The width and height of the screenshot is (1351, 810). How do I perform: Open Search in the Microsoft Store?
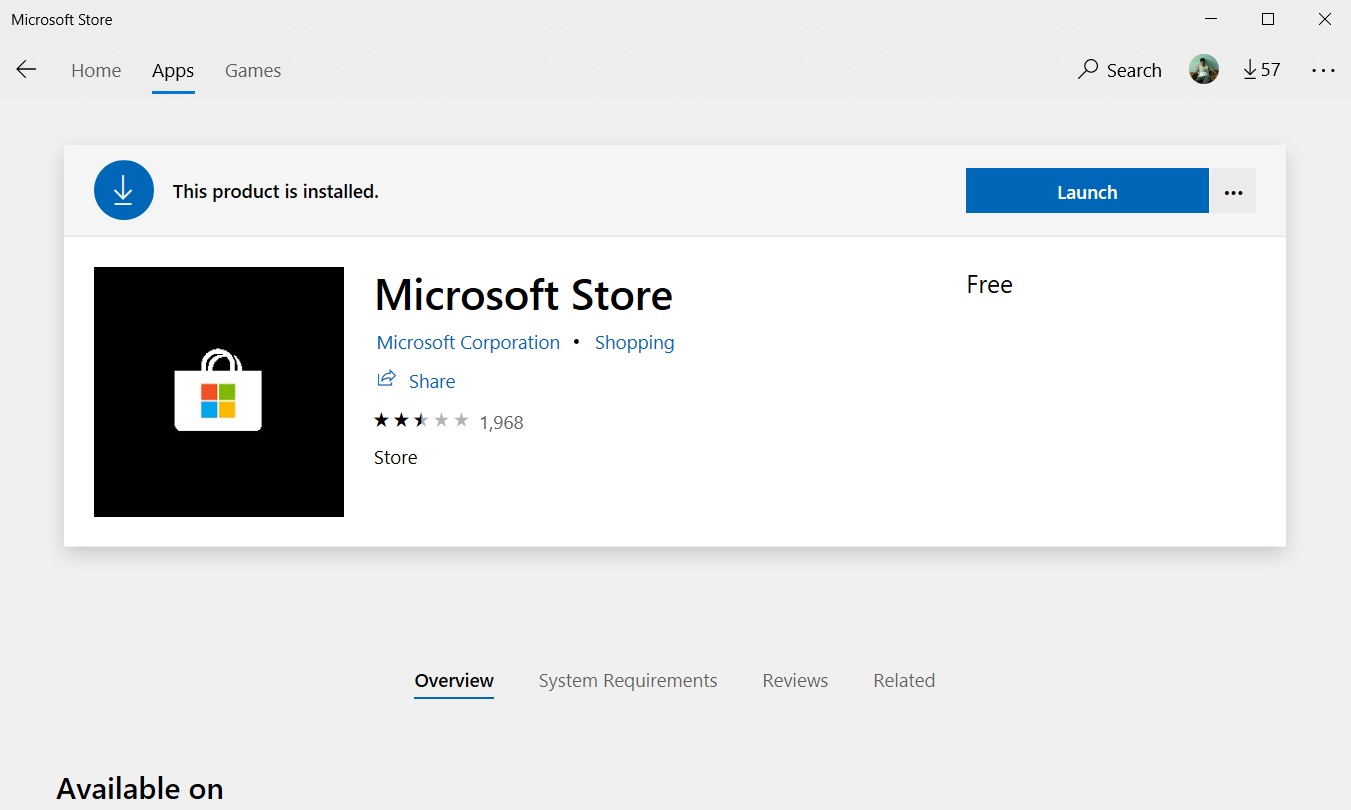(1119, 70)
